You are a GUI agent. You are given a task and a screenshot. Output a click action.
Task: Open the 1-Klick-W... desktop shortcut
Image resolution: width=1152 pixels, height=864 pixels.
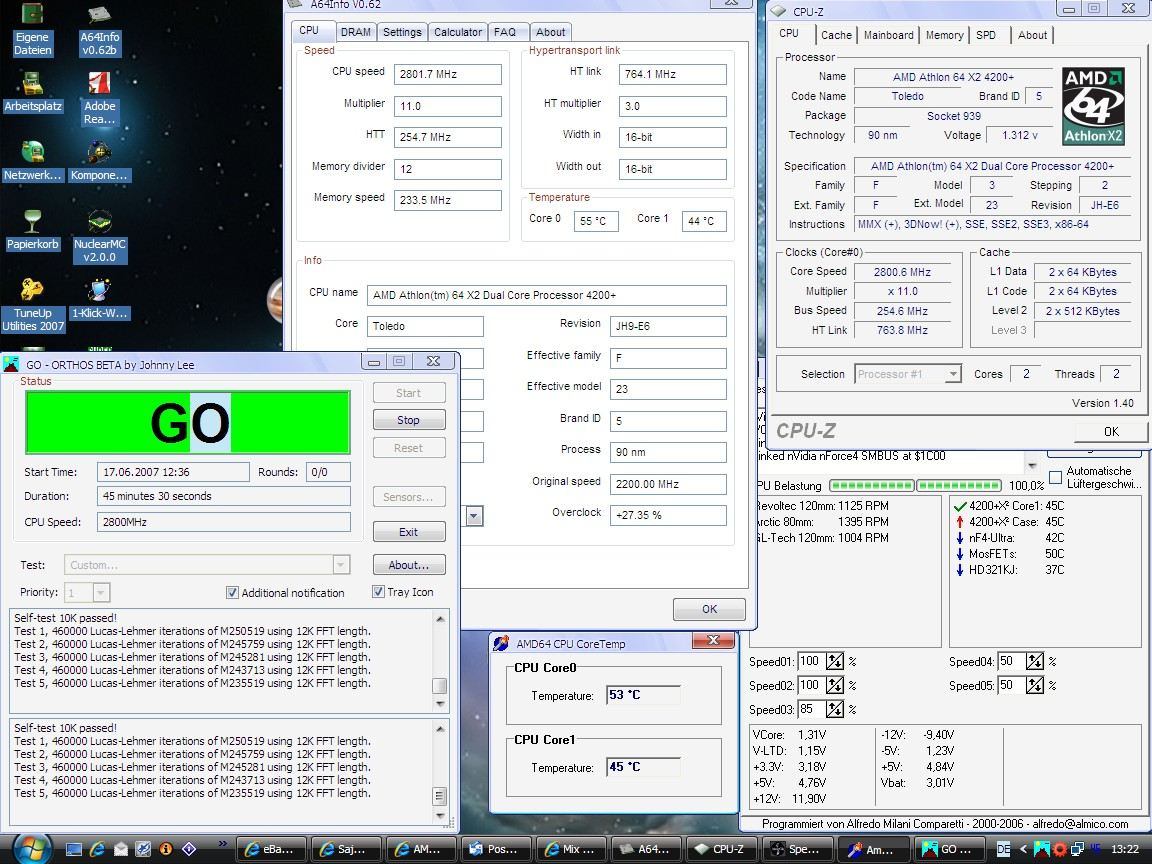click(99, 299)
